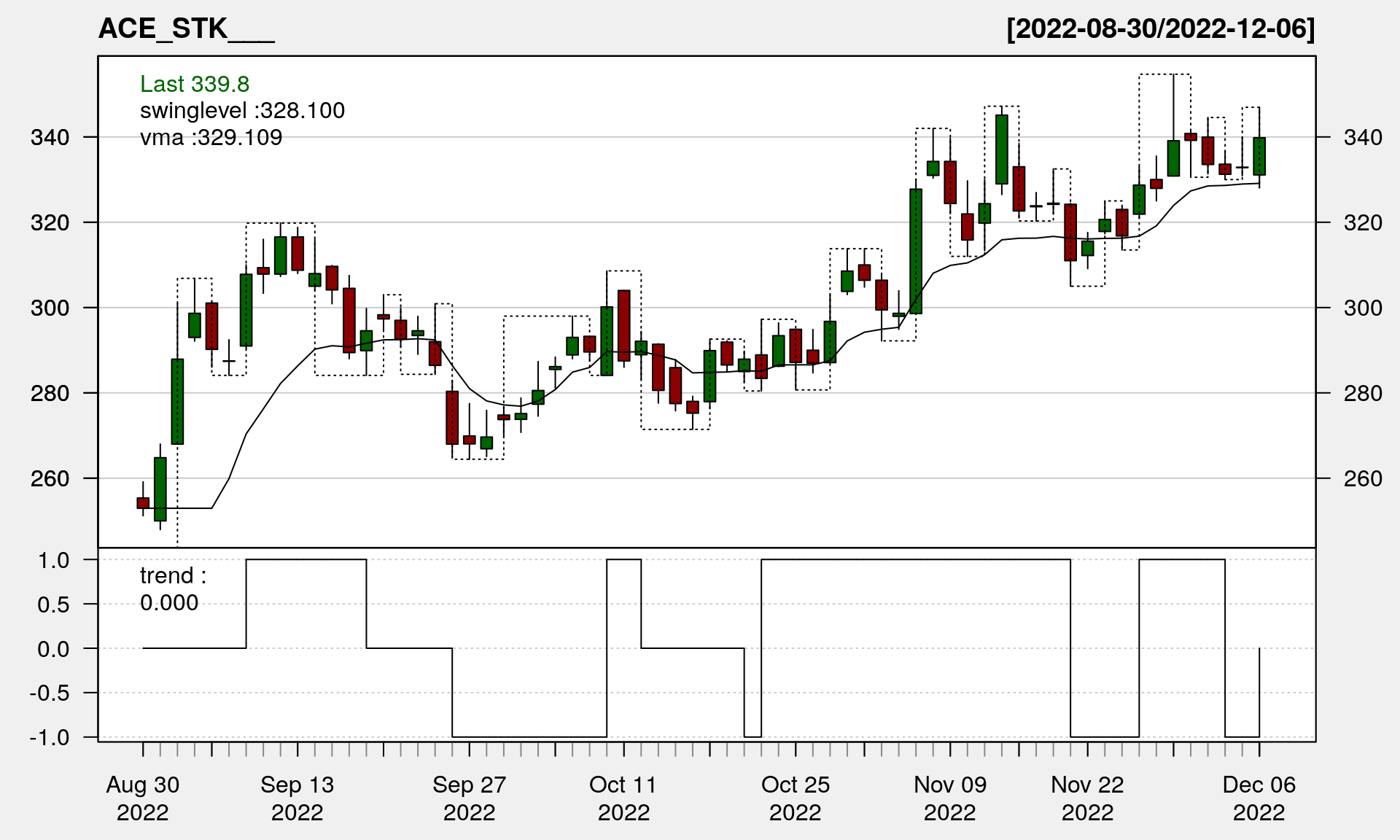Viewport: 1400px width, 840px height.
Task: Click the swinglevel :328.100 legend text
Action: 242,111
